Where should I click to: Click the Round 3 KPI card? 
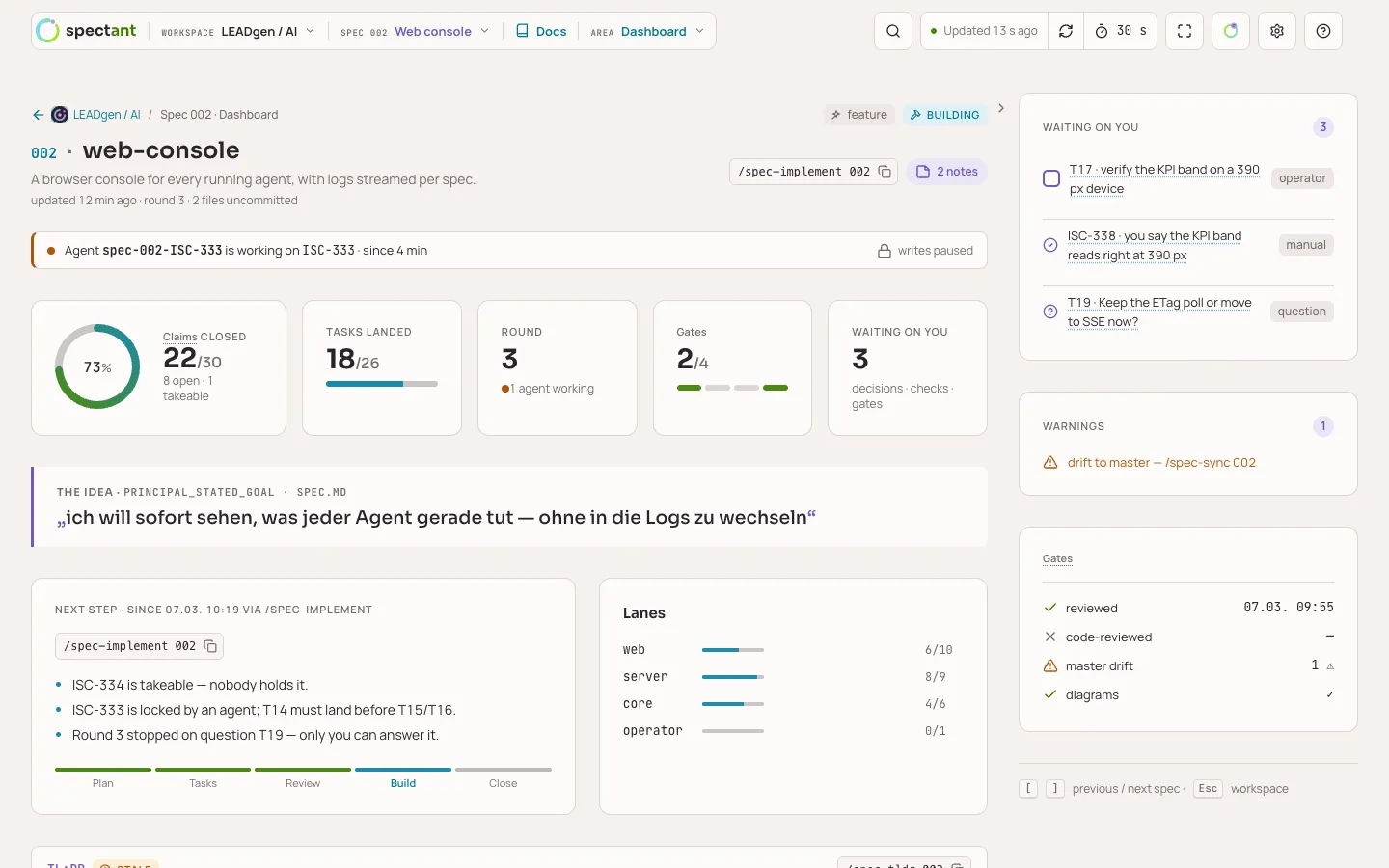point(558,367)
